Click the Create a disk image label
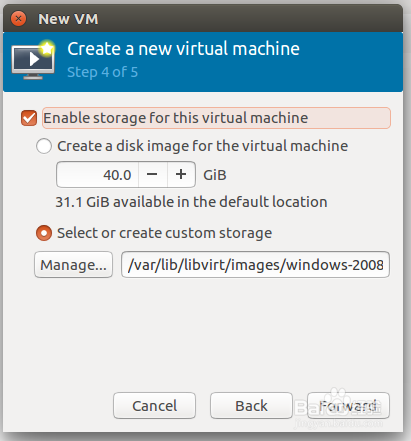The width and height of the screenshot is (411, 441). tap(203, 146)
